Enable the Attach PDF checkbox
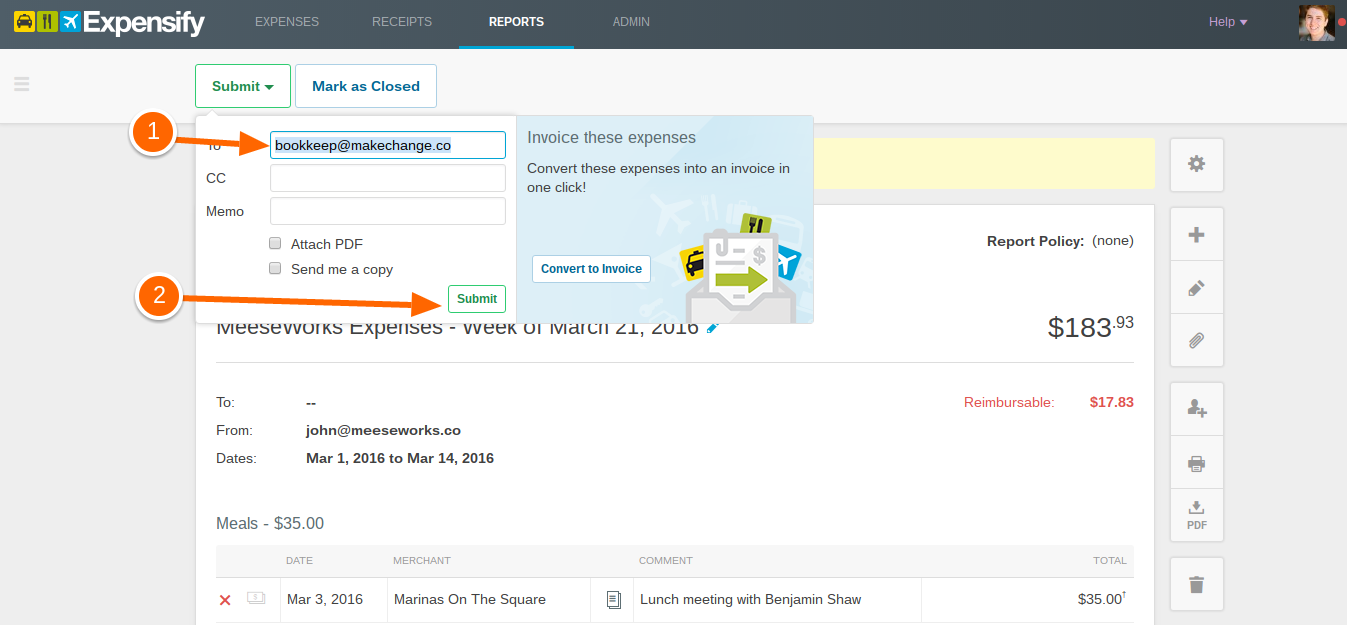This screenshot has height=625, width=1347. [x=275, y=243]
